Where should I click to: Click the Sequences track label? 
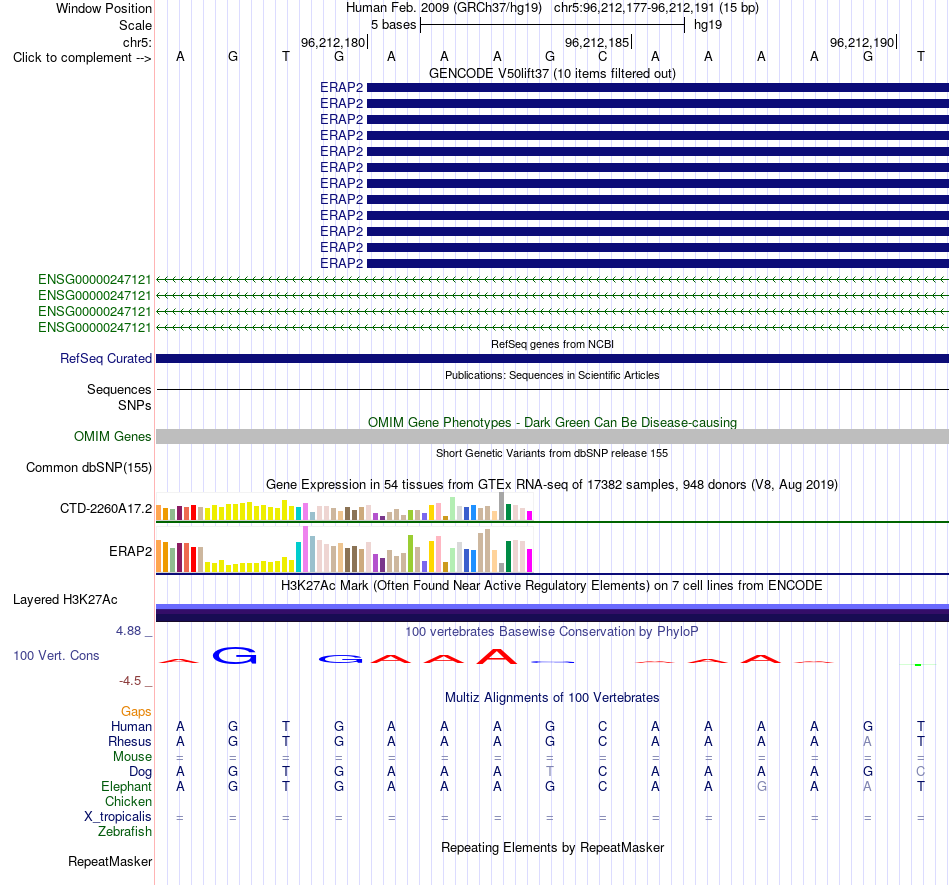pyautogui.click(x=119, y=389)
